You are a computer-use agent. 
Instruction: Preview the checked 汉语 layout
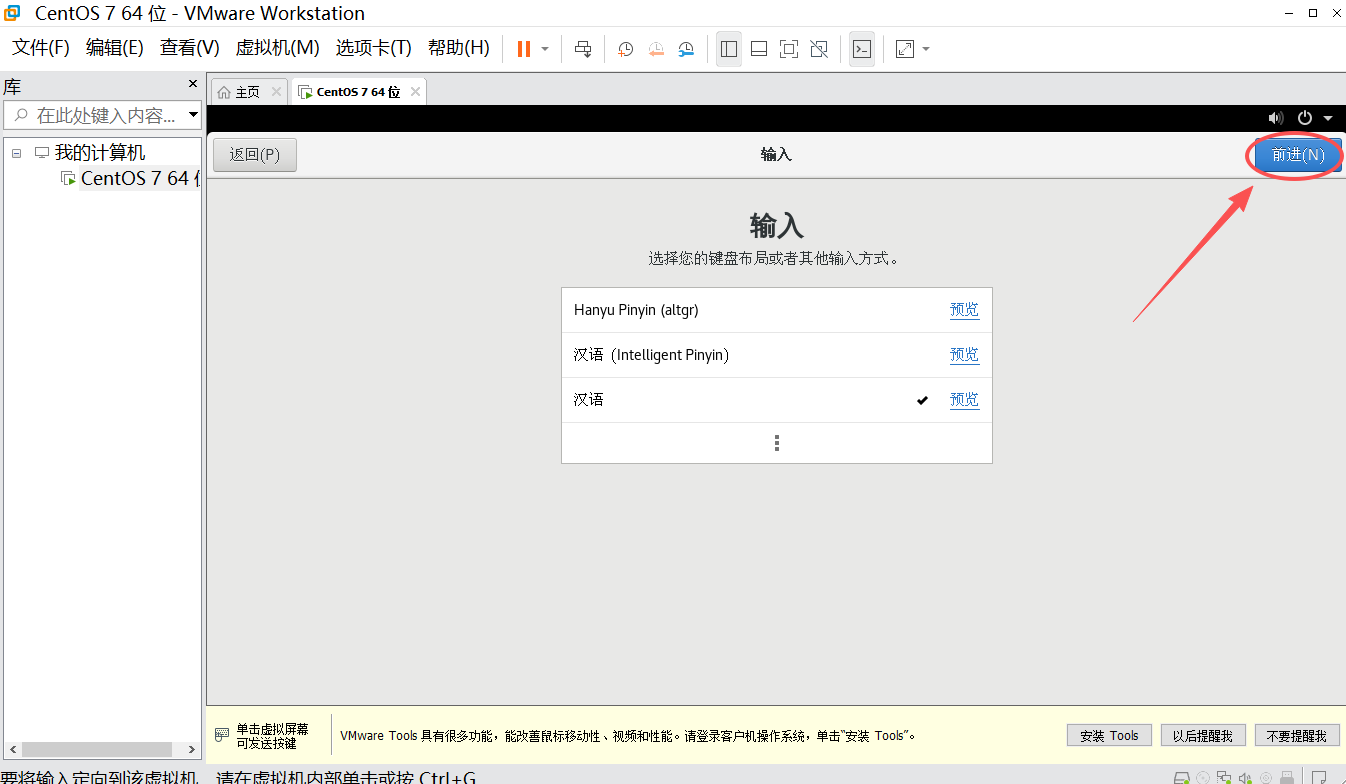click(x=964, y=400)
